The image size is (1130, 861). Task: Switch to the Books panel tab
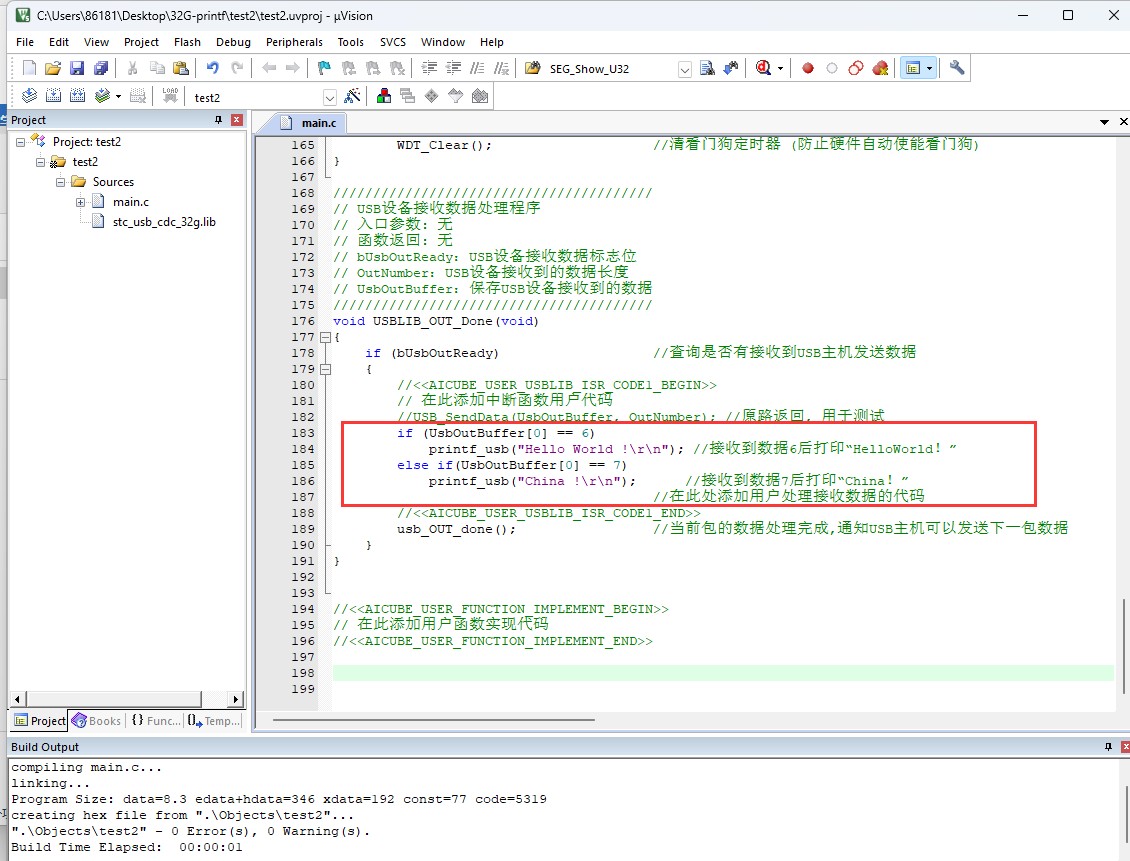point(97,721)
